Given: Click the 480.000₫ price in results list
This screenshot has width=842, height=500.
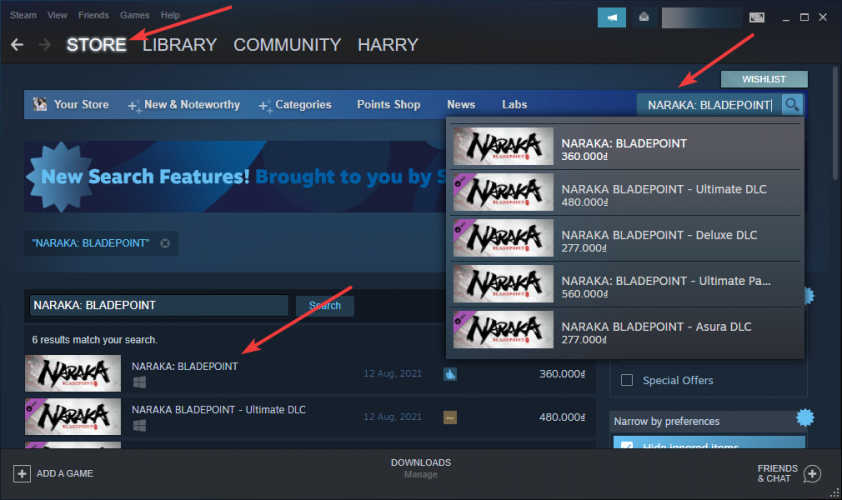Looking at the screenshot, I should point(562,417).
